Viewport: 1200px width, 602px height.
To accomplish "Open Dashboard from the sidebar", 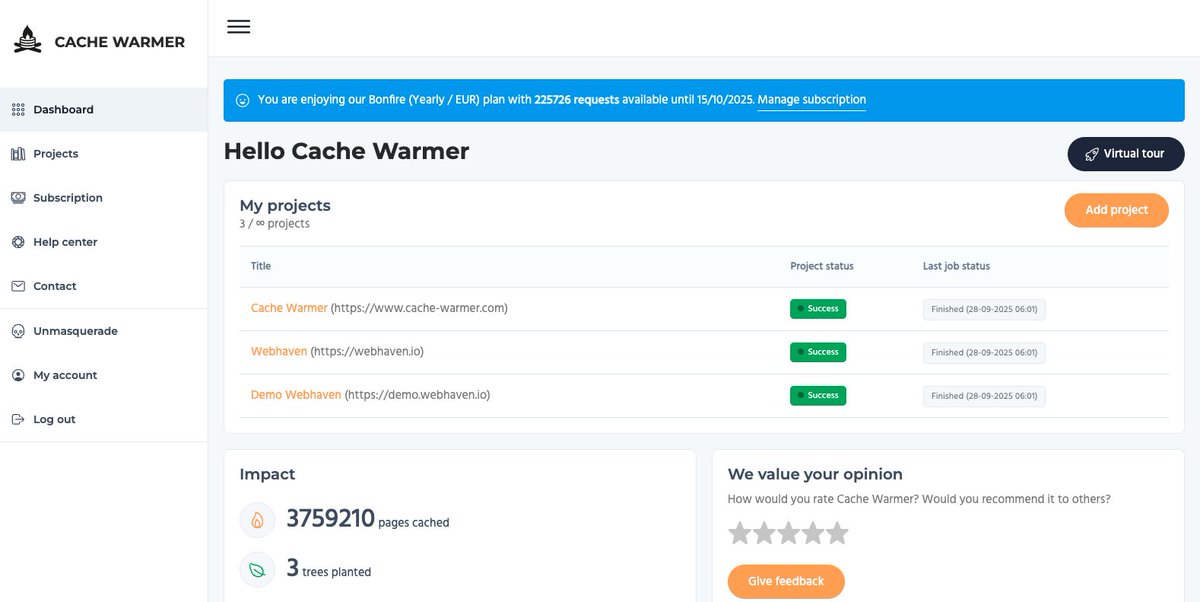I will (104, 110).
